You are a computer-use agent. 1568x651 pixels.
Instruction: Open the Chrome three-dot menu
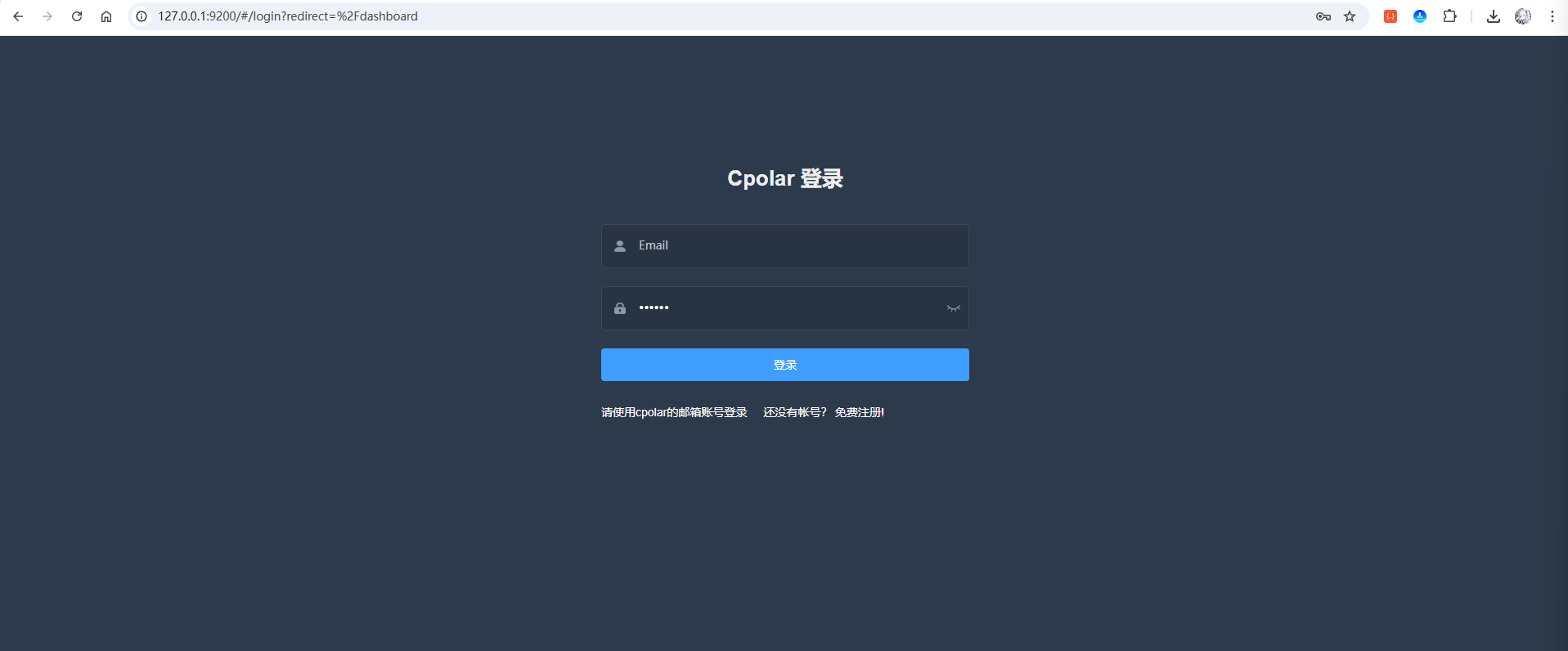(1552, 16)
